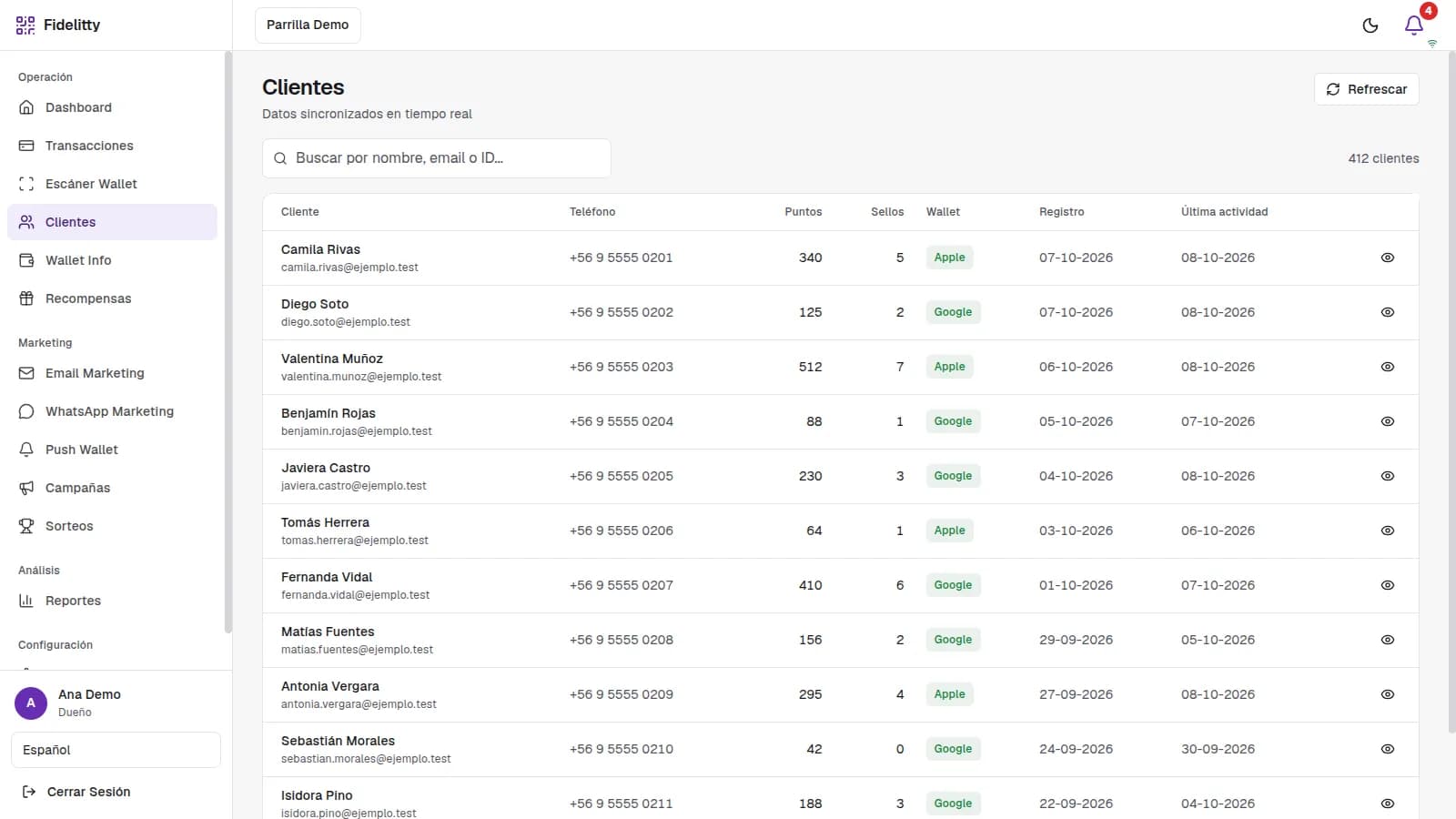Click the 412 clientes count

pyautogui.click(x=1383, y=158)
